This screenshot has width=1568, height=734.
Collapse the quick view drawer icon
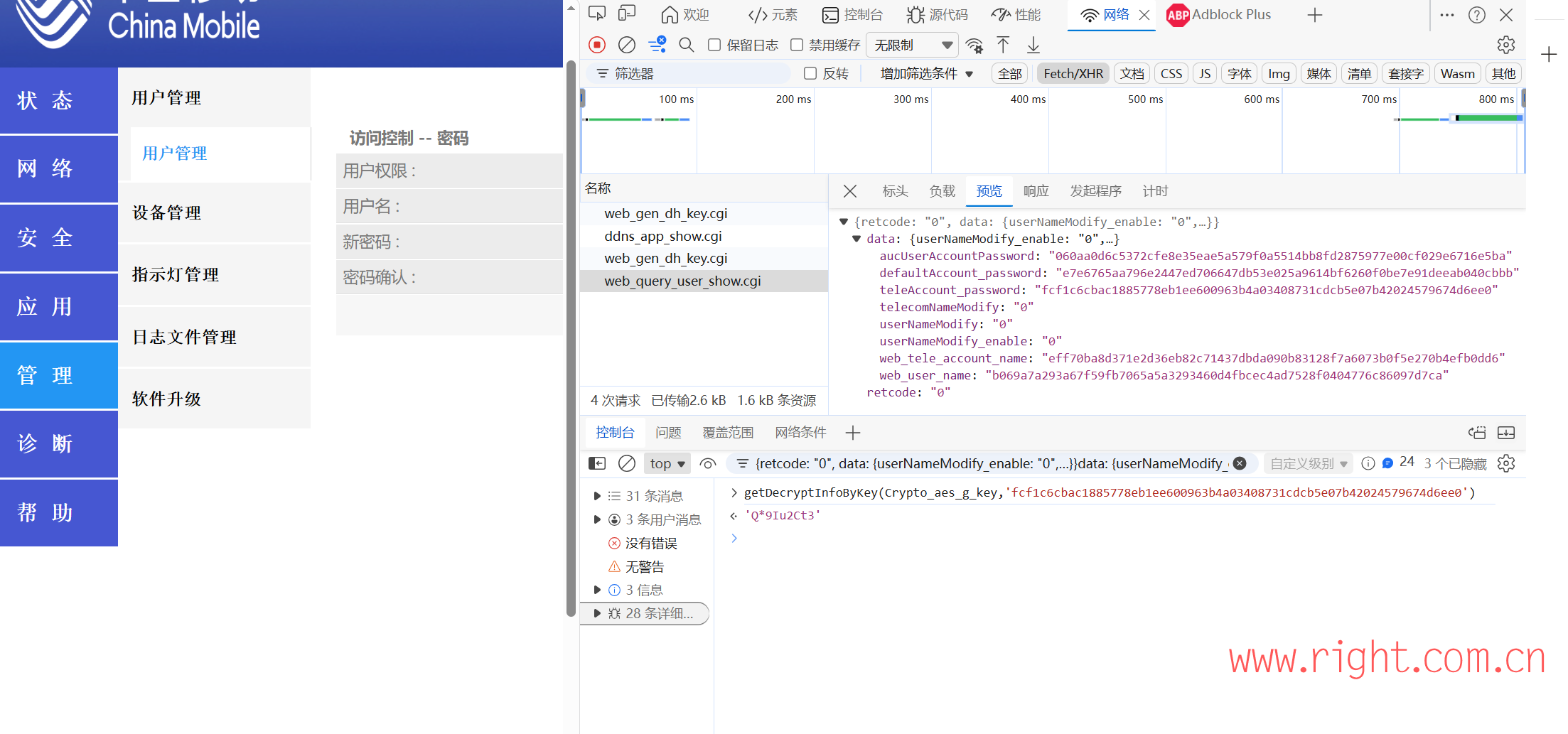pyautogui.click(x=1506, y=433)
